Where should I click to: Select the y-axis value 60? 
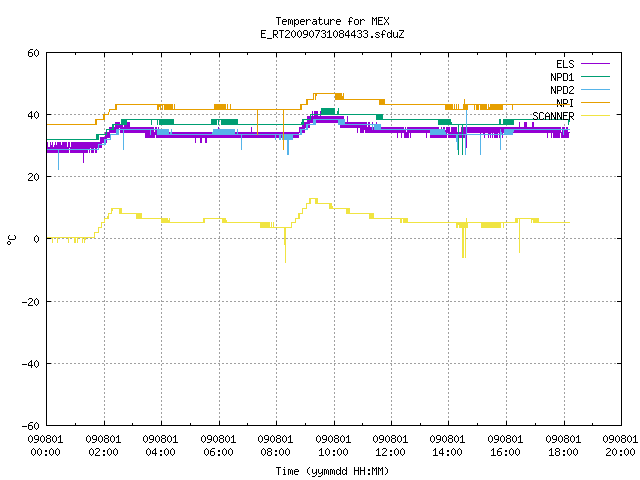pos(33,53)
